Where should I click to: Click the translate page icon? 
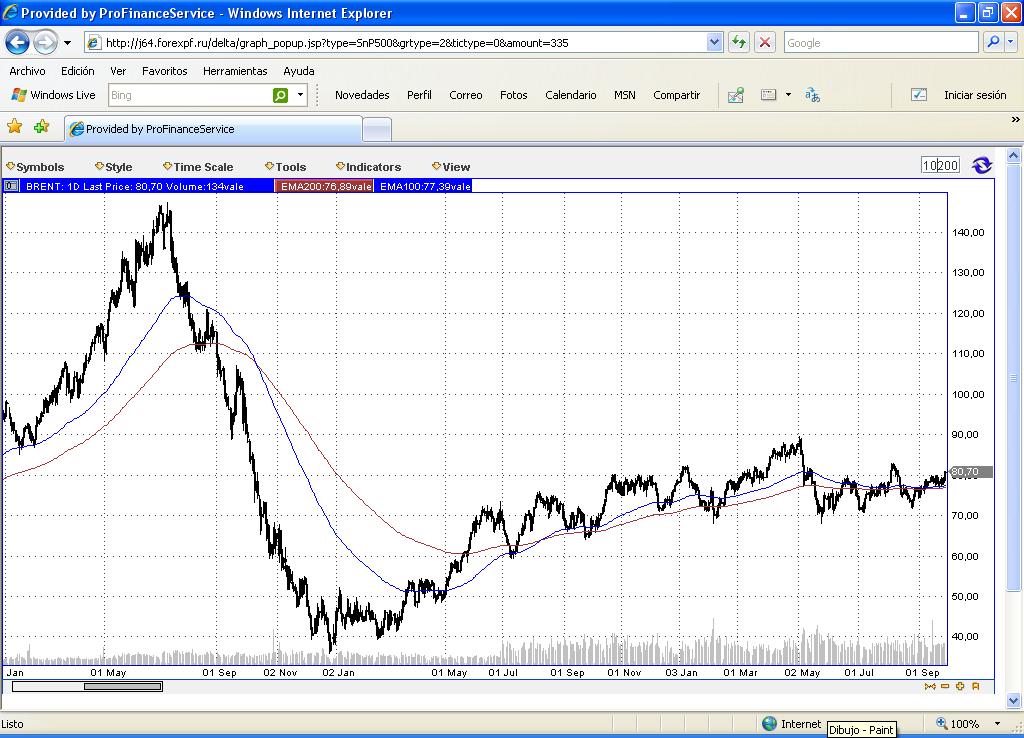(x=812, y=95)
